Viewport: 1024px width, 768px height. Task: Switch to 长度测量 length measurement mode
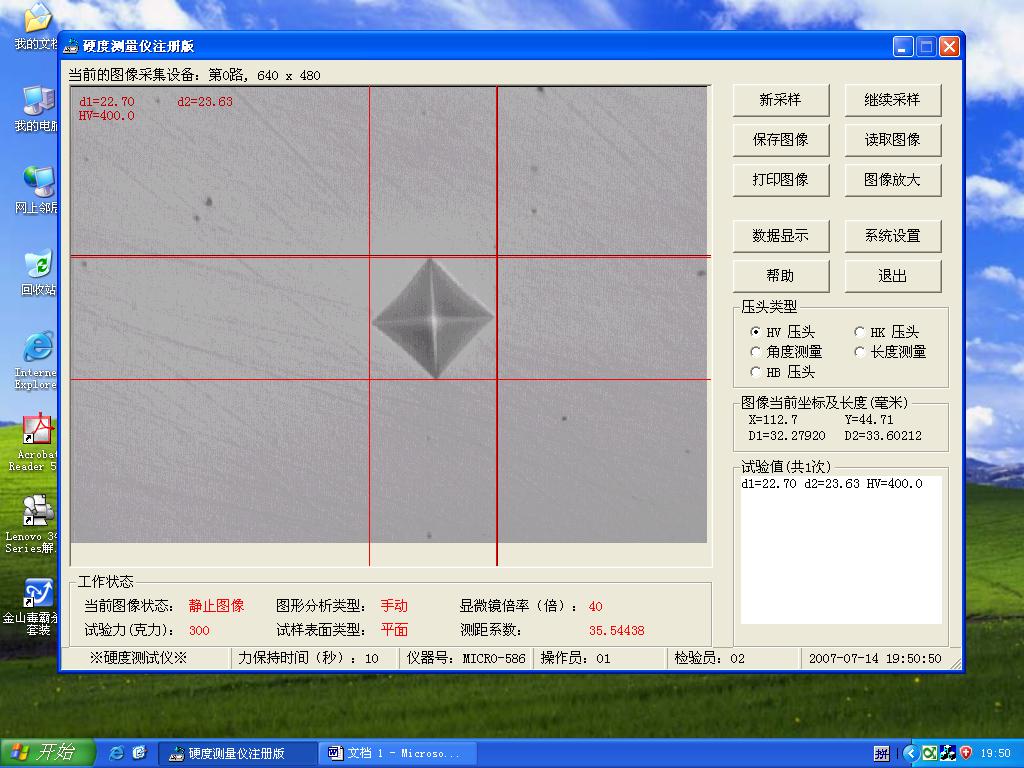pyautogui.click(x=860, y=352)
